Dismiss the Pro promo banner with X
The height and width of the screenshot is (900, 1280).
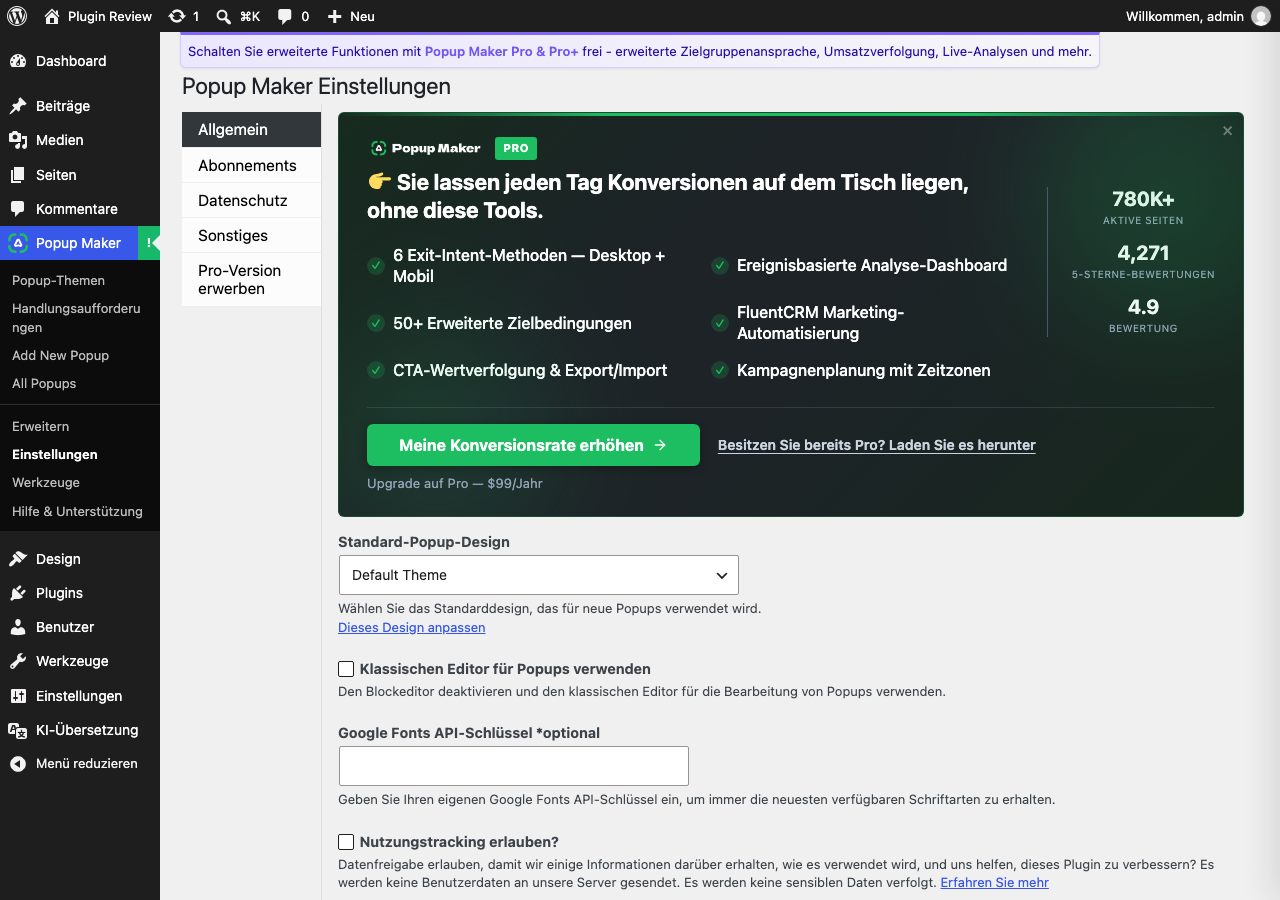1228,131
